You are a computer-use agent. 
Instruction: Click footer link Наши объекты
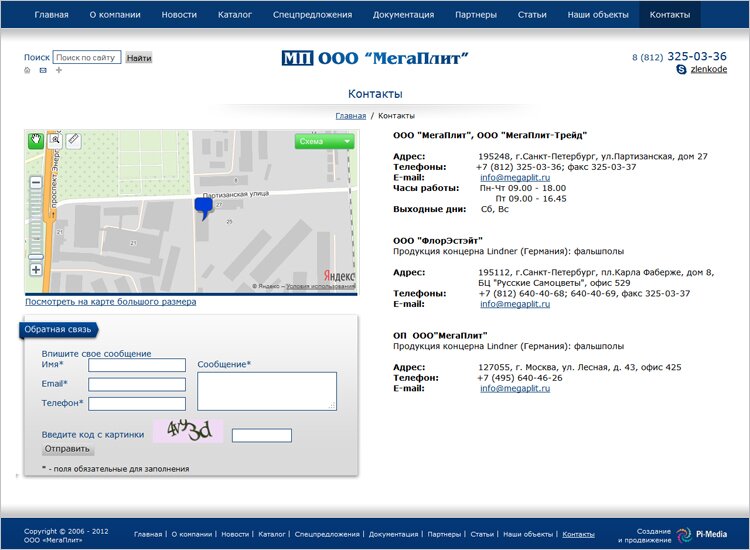528,534
